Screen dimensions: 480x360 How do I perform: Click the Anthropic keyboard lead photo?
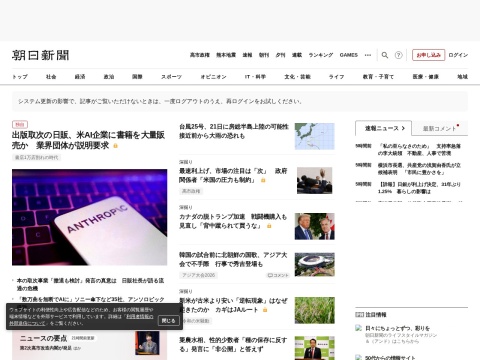pos(90,217)
